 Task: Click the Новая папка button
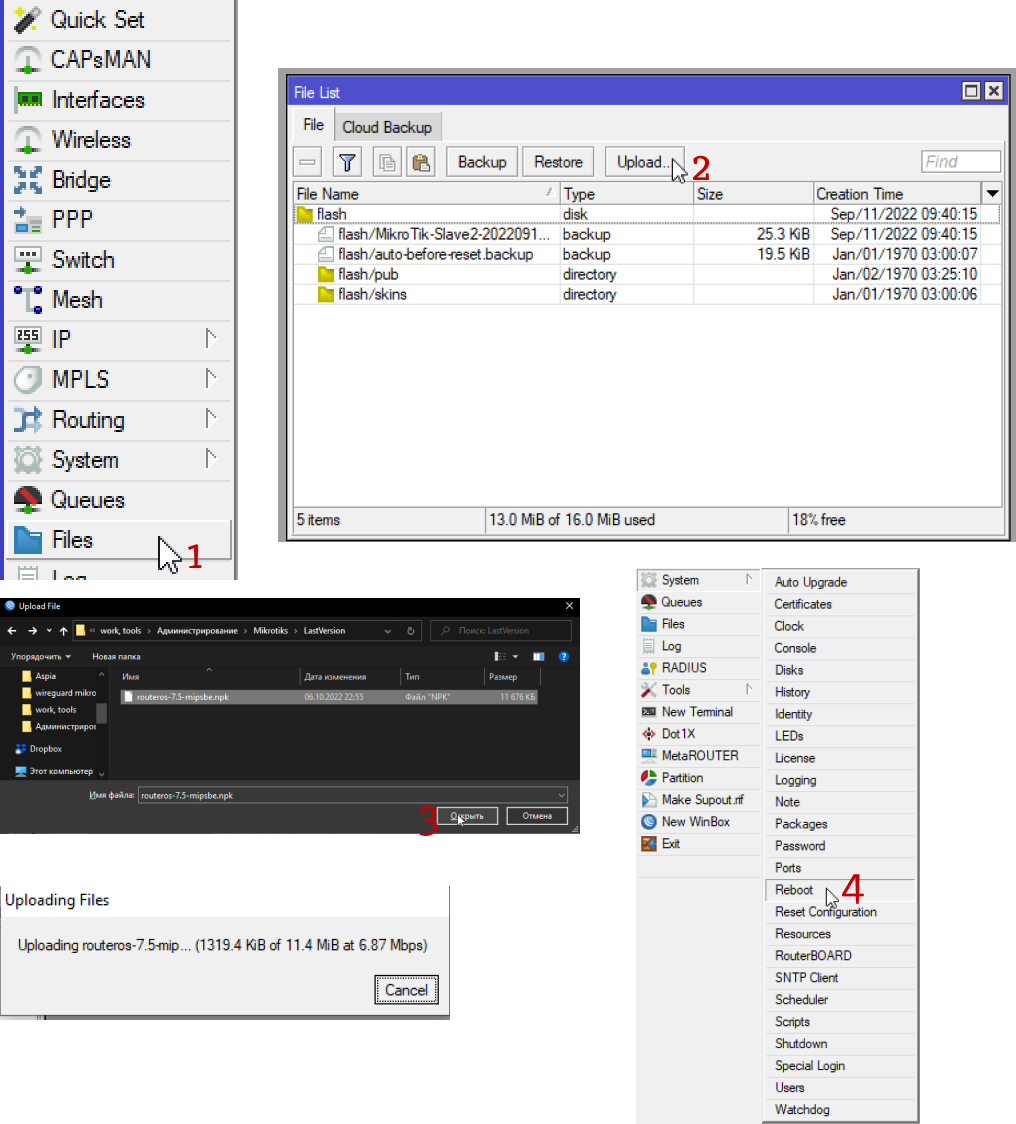(x=116, y=657)
